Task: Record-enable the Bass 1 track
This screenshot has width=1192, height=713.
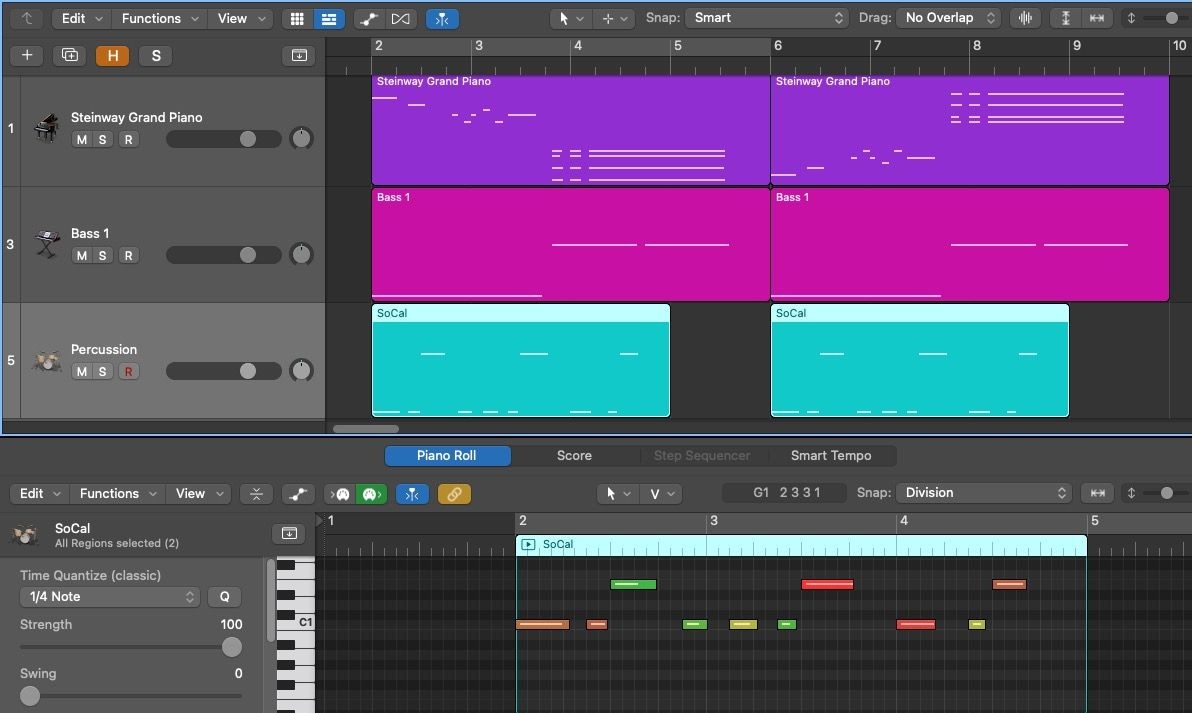Action: [x=128, y=255]
